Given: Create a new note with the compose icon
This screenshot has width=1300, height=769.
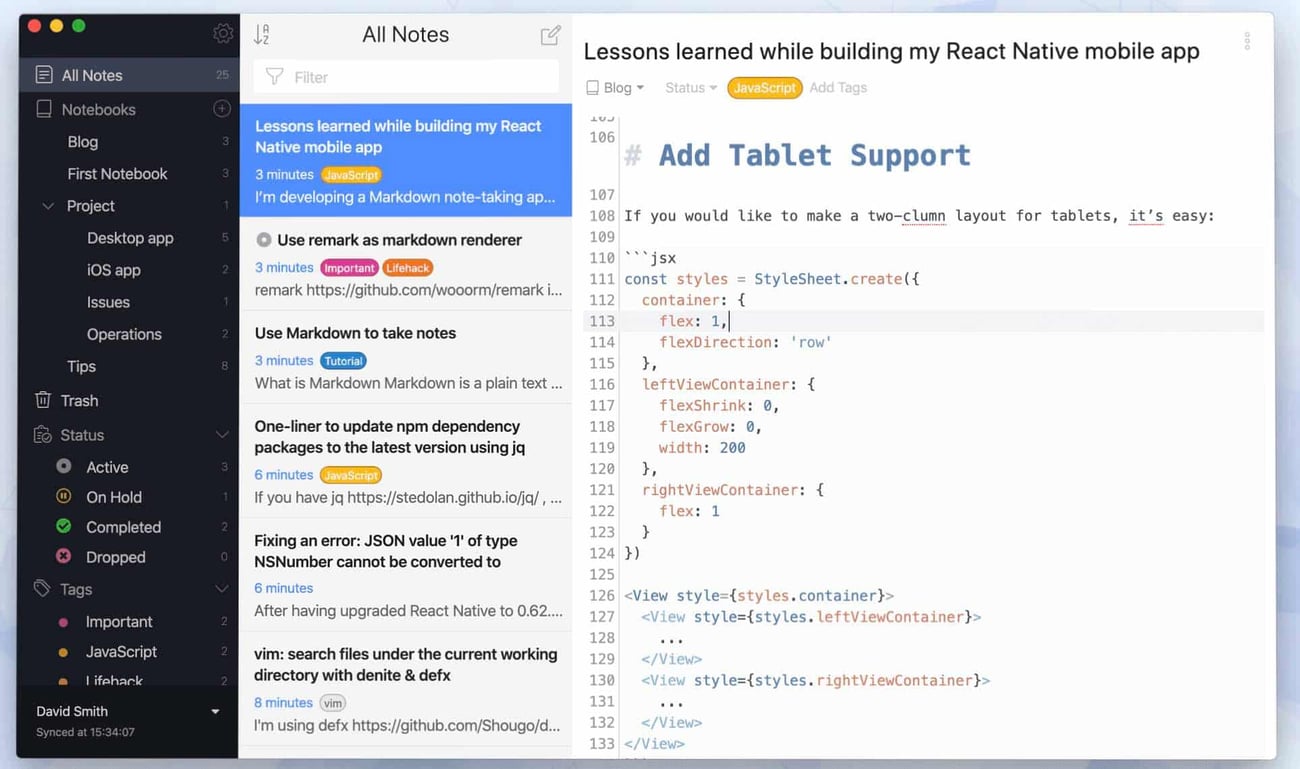Looking at the screenshot, I should 550,33.
